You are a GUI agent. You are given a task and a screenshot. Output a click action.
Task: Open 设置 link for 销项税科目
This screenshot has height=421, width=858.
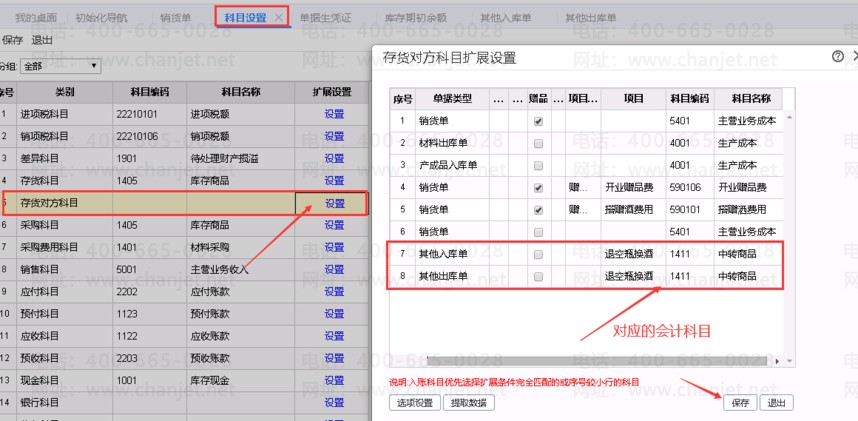334,136
